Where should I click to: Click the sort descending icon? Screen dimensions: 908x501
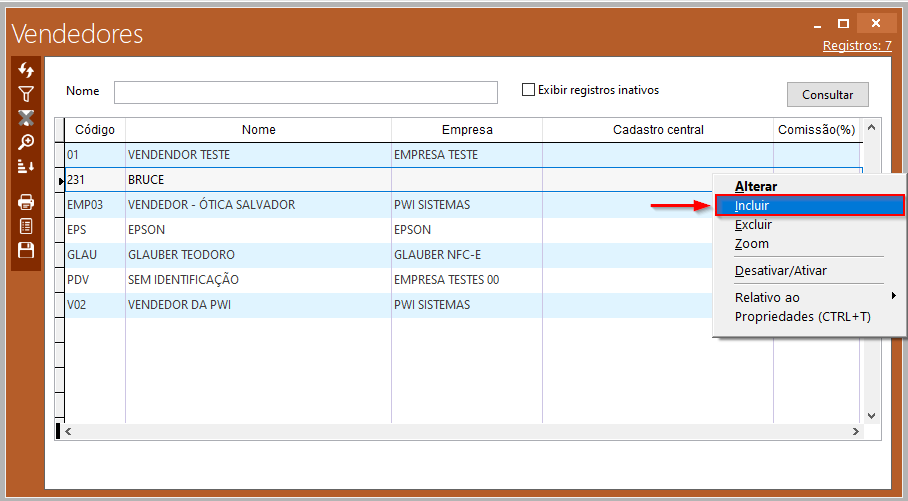click(26, 166)
